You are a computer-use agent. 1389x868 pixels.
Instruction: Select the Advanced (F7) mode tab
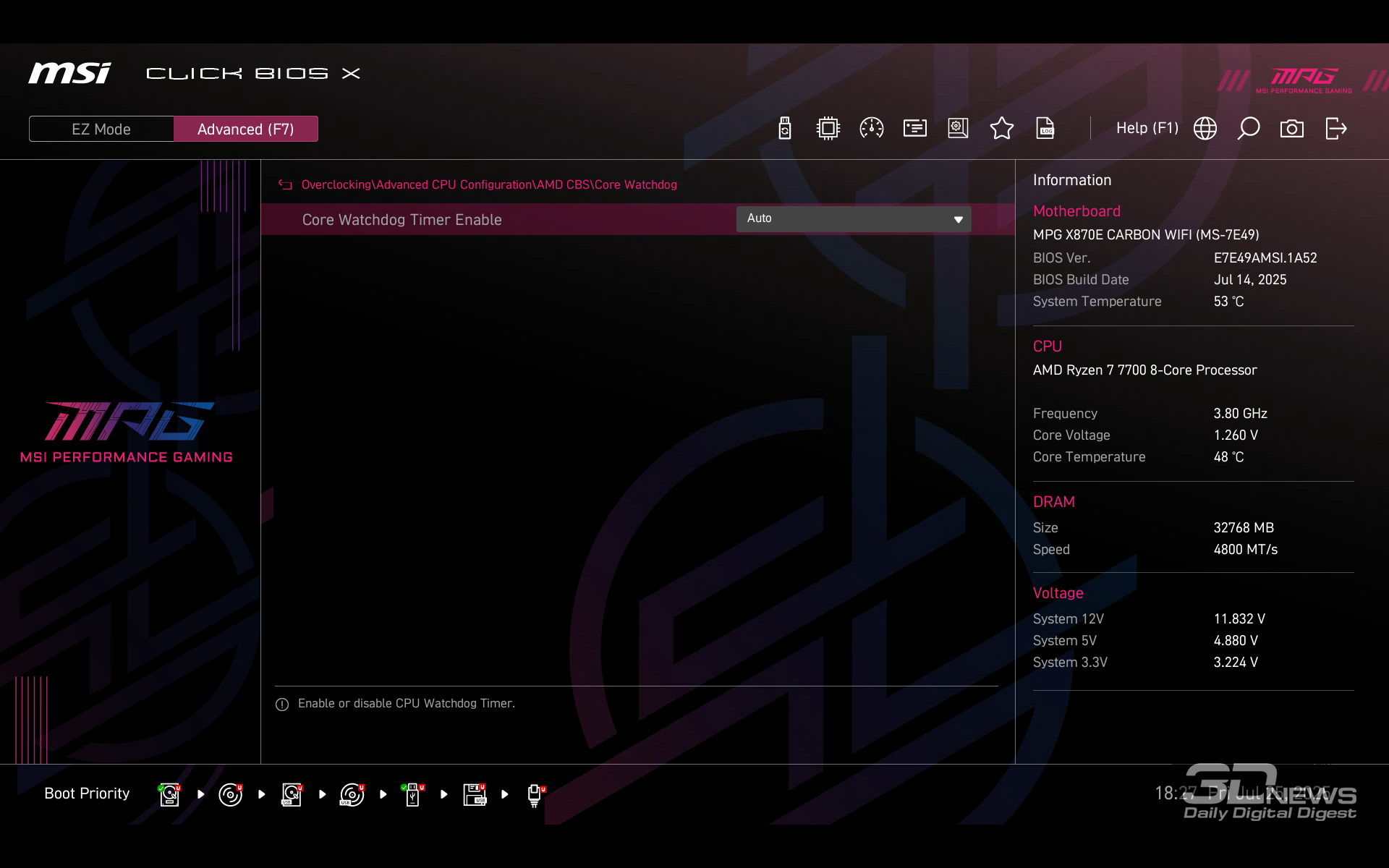[246, 129]
